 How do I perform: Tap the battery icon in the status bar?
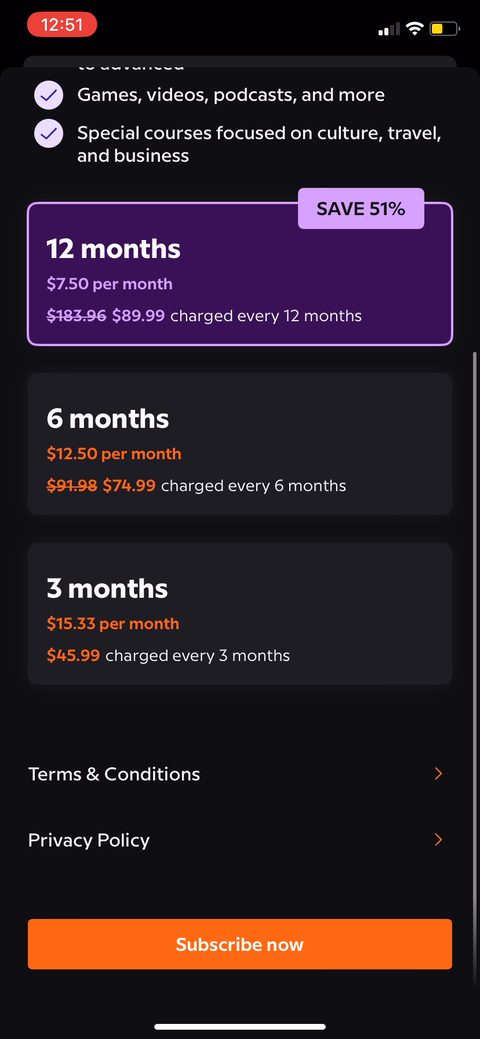click(444, 28)
